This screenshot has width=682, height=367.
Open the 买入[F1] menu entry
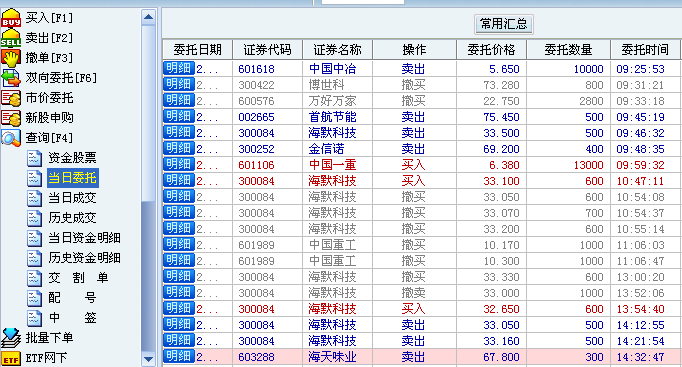click(x=49, y=18)
